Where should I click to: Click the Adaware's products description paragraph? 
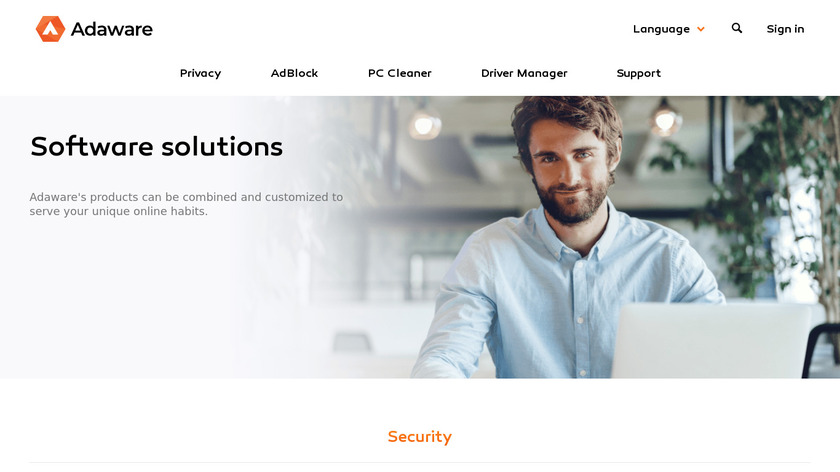pyautogui.click(x=186, y=204)
